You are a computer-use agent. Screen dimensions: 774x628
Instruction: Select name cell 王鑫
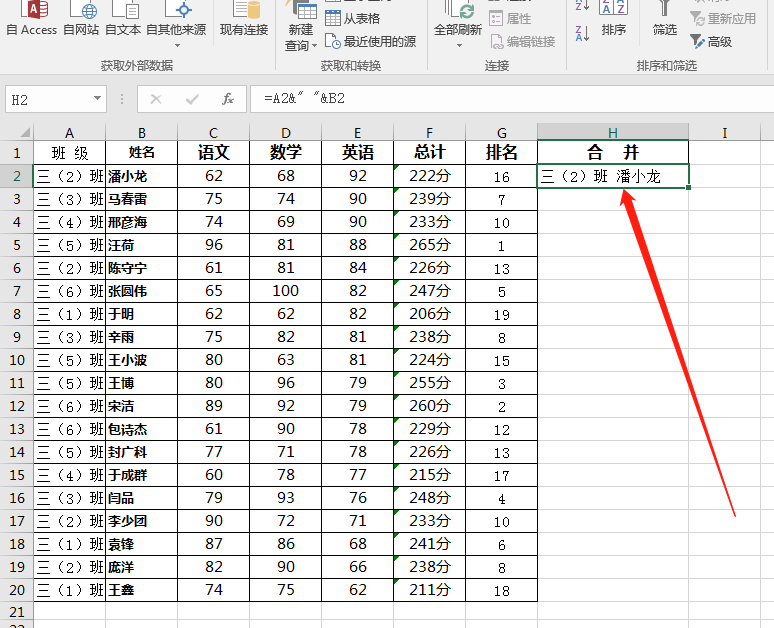[x=142, y=590]
